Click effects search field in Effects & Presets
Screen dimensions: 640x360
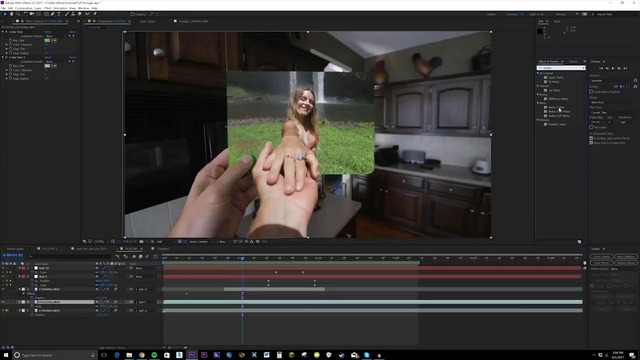point(561,68)
